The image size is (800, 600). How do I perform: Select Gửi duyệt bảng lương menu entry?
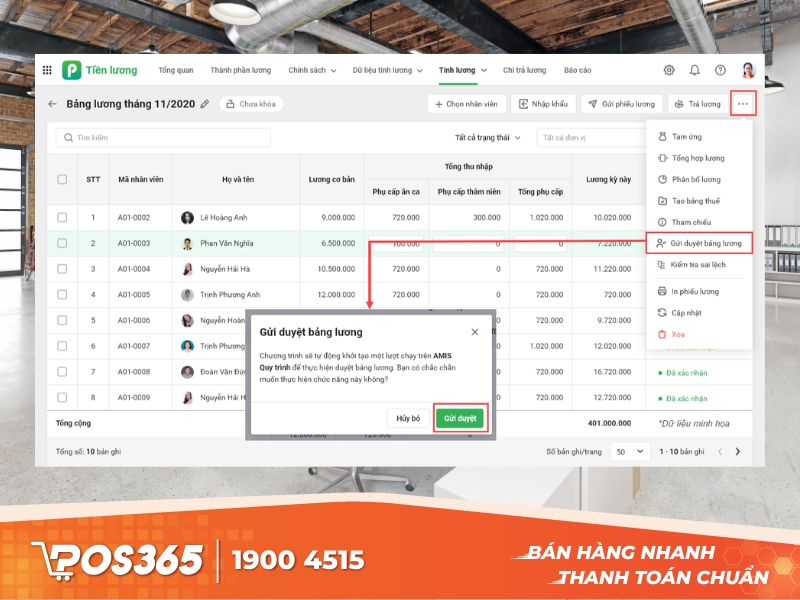[x=705, y=242]
